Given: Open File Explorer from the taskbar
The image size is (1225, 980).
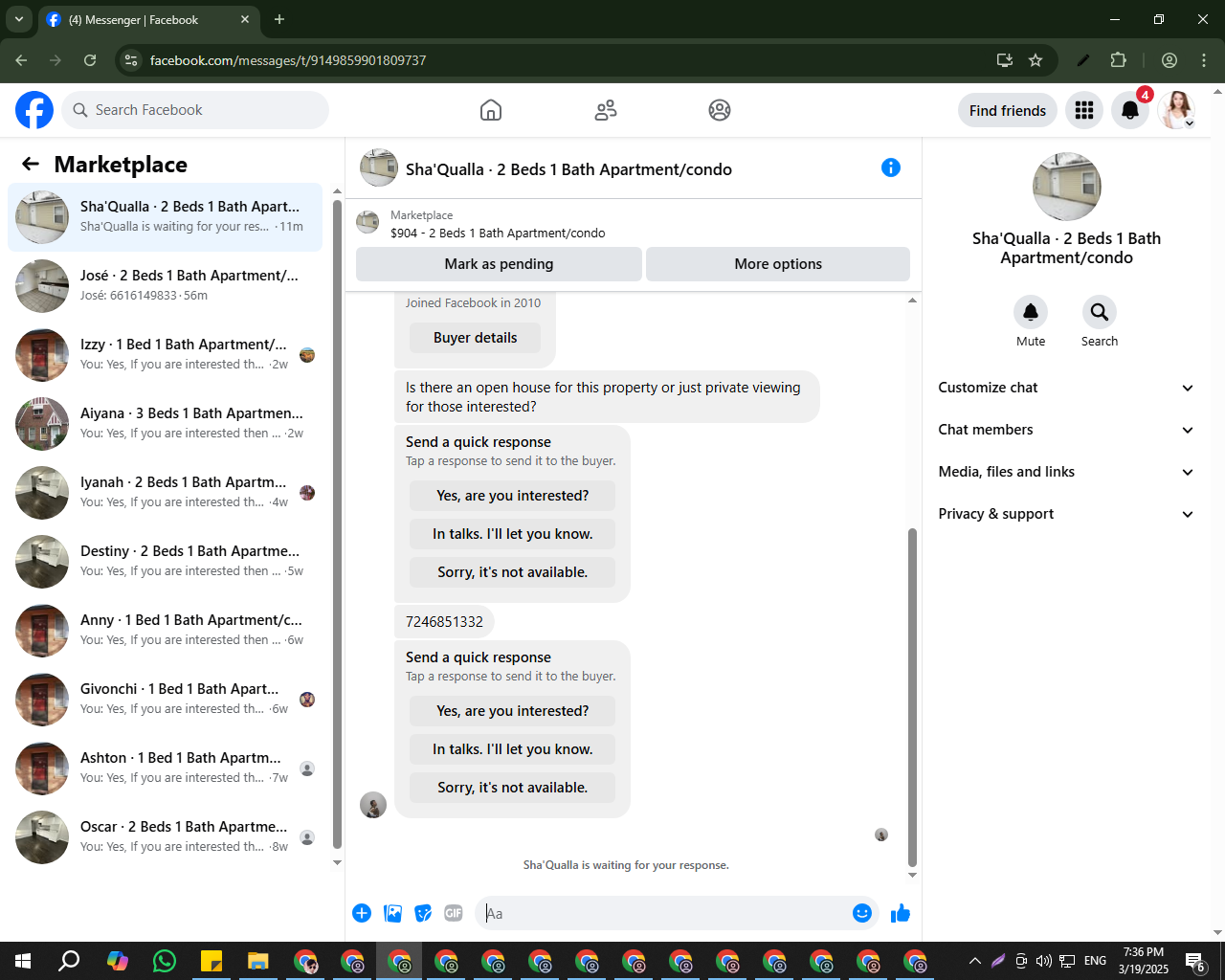Looking at the screenshot, I should 258,961.
